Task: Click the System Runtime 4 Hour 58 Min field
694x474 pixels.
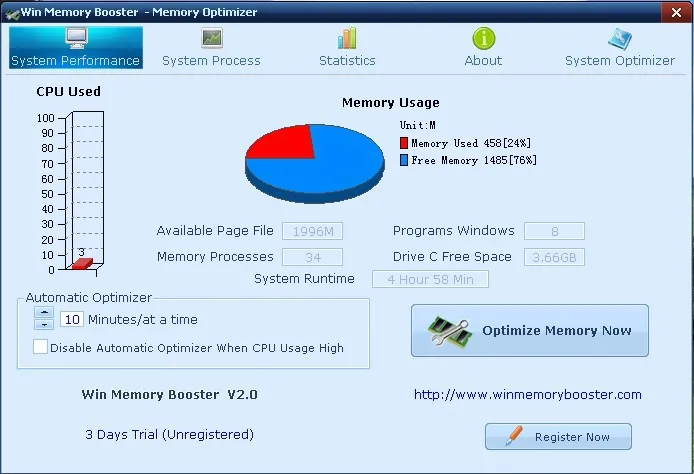Action: click(430, 279)
